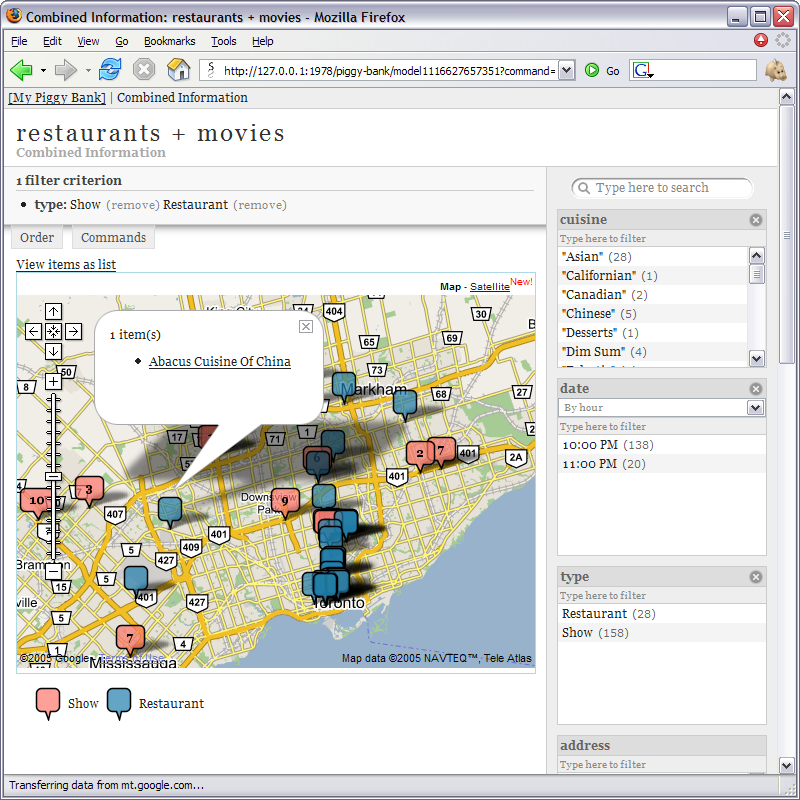
Task: Click the Home icon in toolbar
Action: point(178,70)
